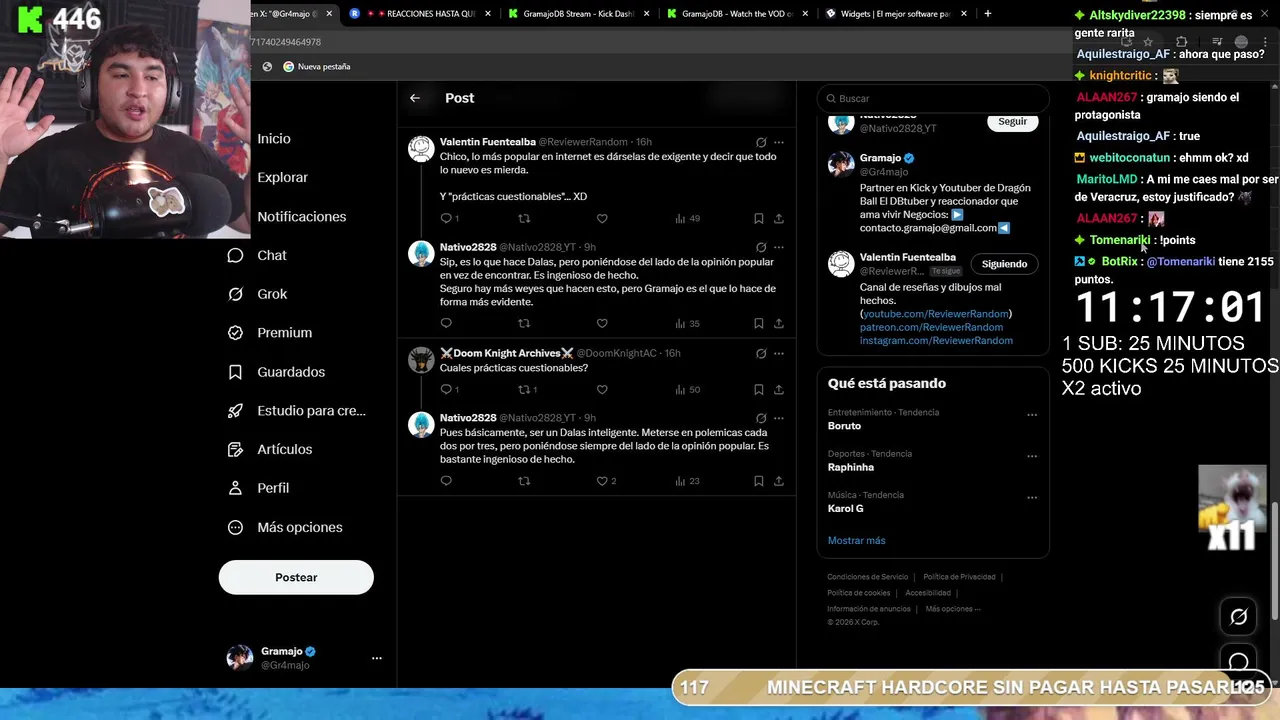Switch to GramajoDB Stream Kick Dashboard tab
Image resolution: width=1280 pixels, height=720 pixels.
(x=578, y=14)
